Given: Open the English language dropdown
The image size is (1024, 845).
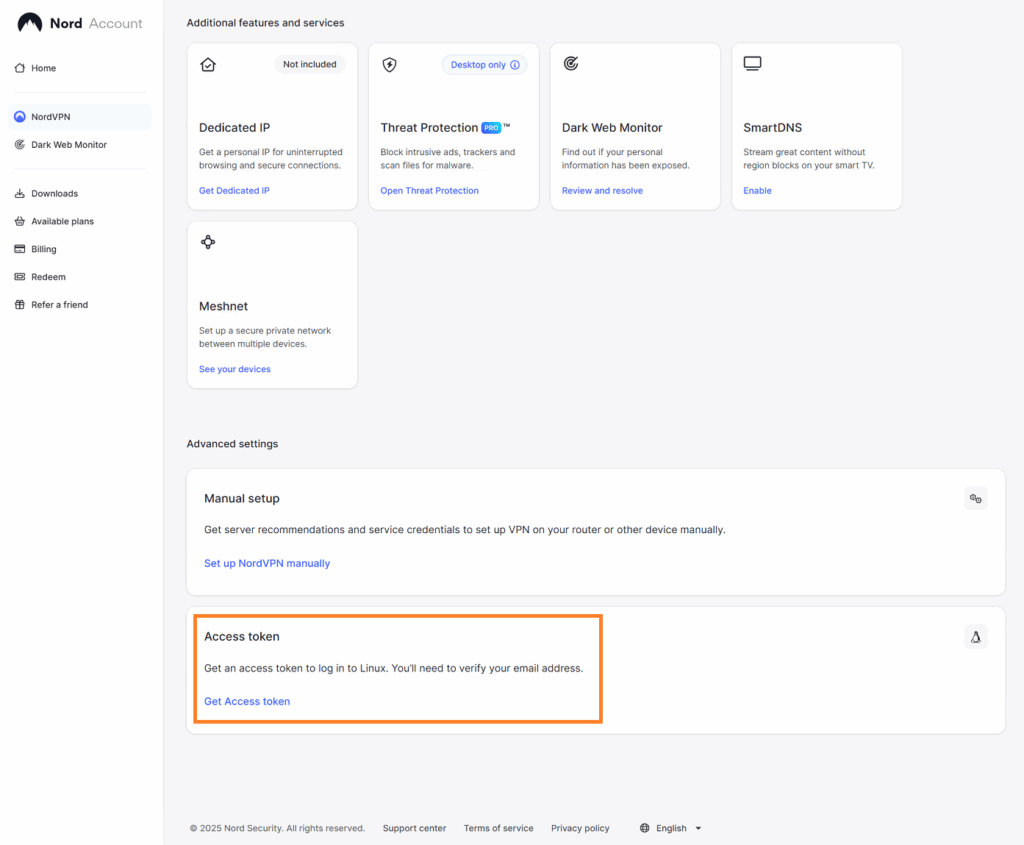Looking at the screenshot, I should click(671, 828).
